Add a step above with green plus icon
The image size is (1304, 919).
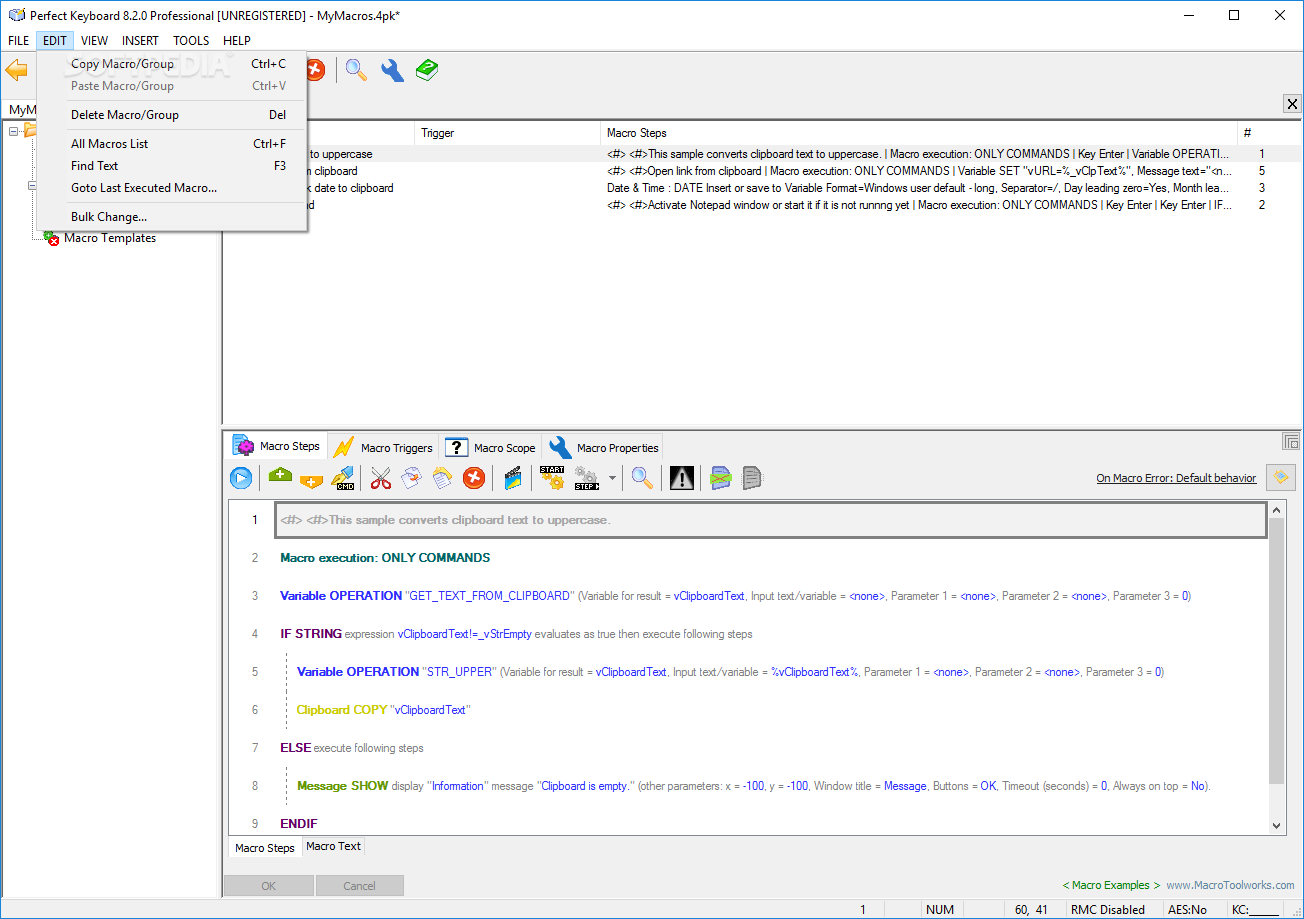click(x=281, y=478)
